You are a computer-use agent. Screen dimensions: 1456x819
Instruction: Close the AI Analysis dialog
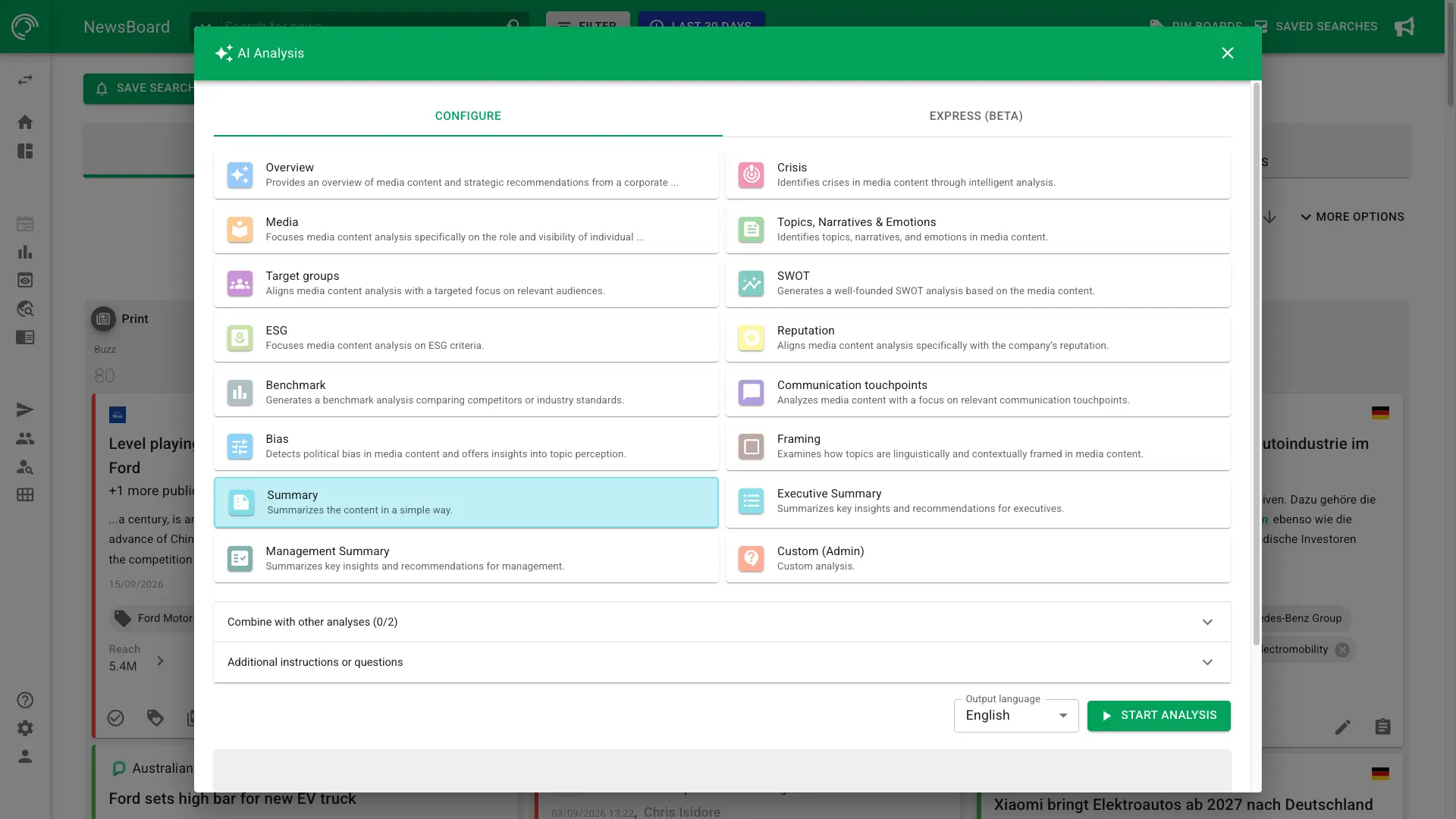(1228, 53)
